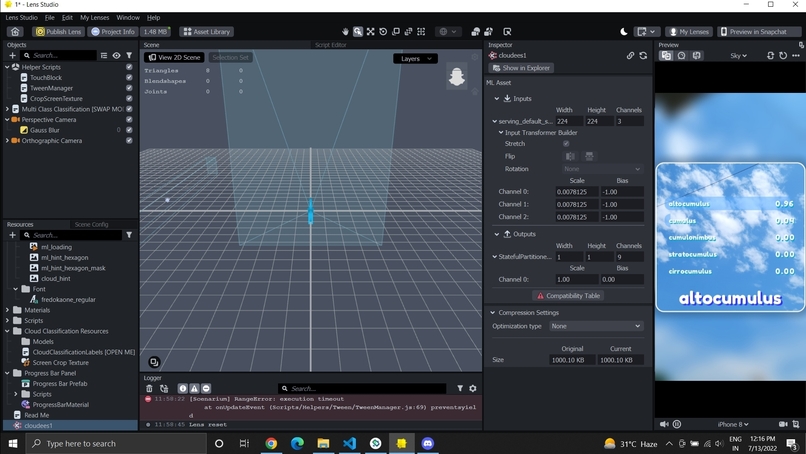
Task: Add a new object with plus icon
Action: coord(12,55)
